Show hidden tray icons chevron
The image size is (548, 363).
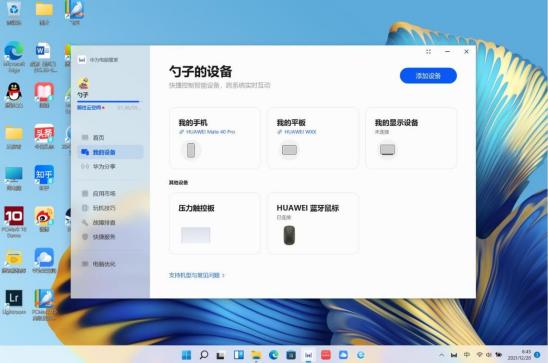pyautogui.click(x=442, y=355)
